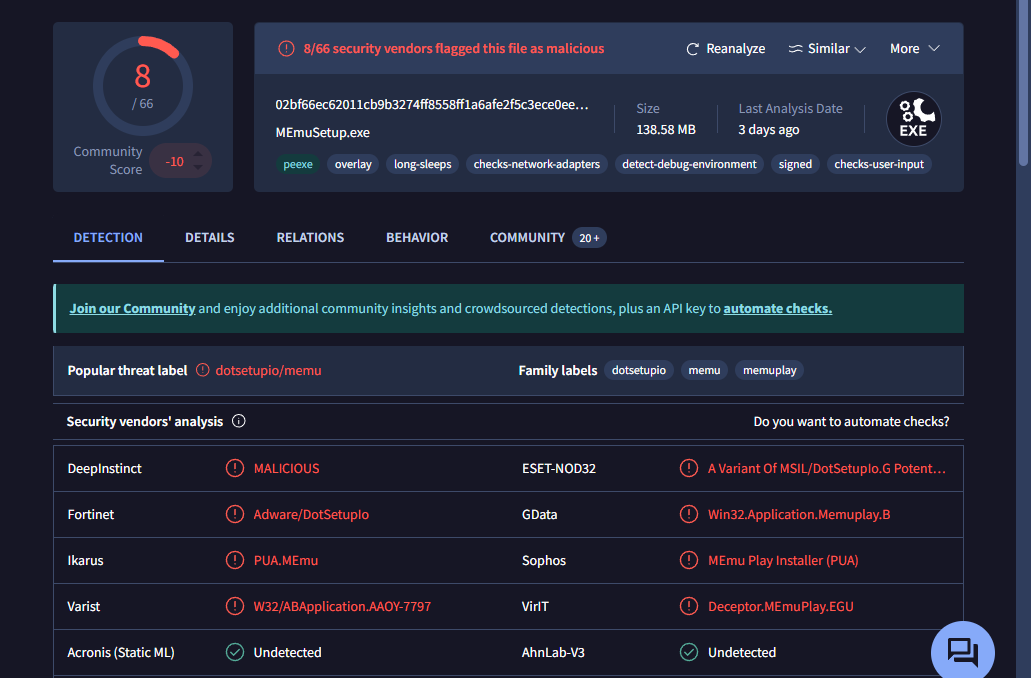Click the alert icon in the malicious banner

pos(286,48)
